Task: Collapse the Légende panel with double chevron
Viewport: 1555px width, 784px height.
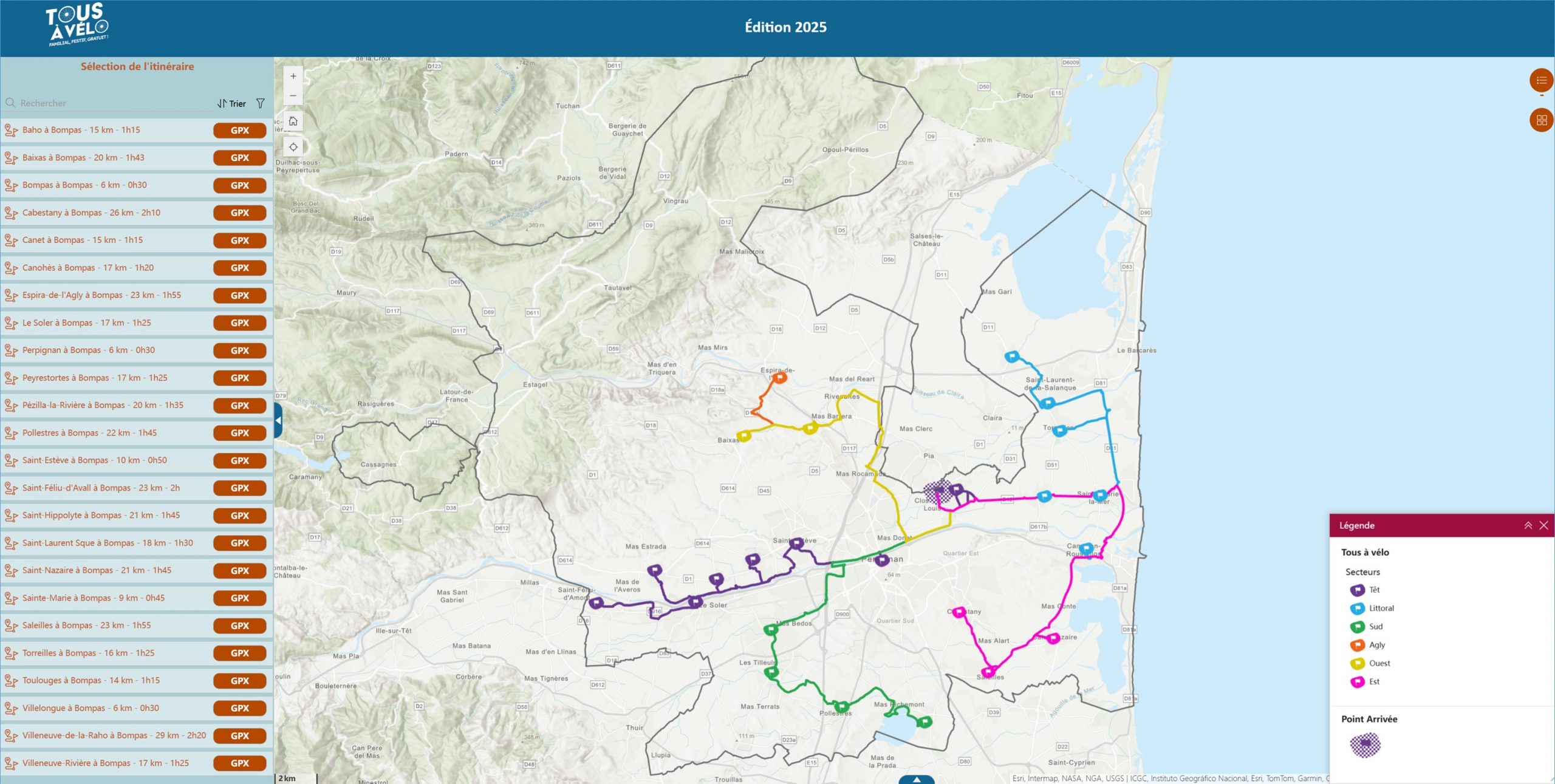Action: pos(1528,525)
